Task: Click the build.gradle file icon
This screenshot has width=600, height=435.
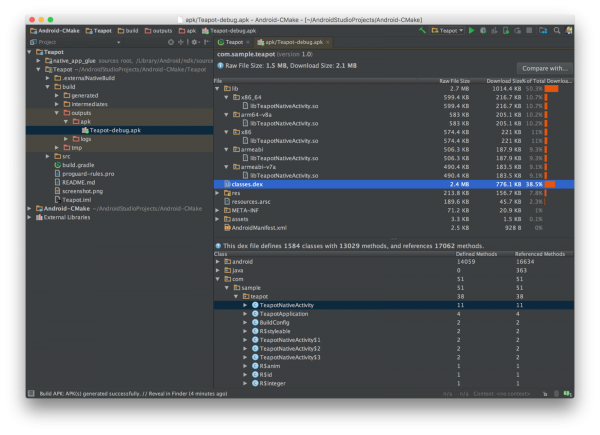Action: tap(56, 164)
